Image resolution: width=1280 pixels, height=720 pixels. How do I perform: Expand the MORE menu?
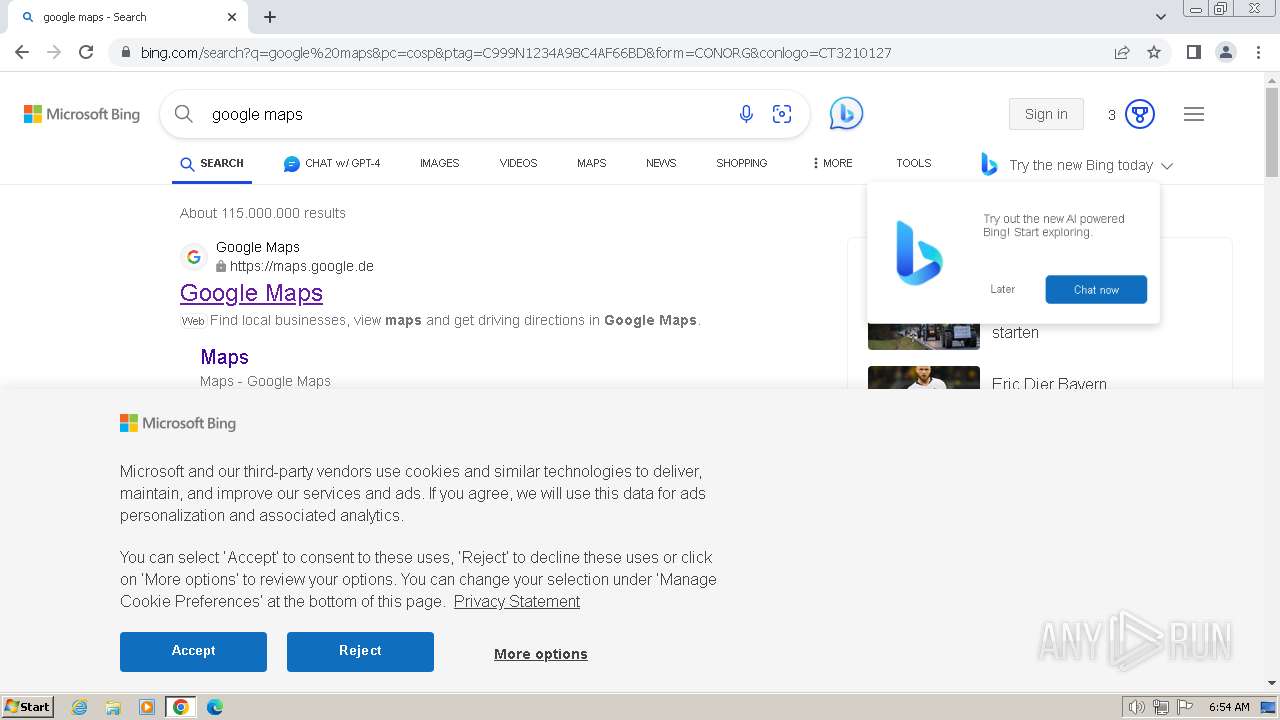[x=832, y=163]
